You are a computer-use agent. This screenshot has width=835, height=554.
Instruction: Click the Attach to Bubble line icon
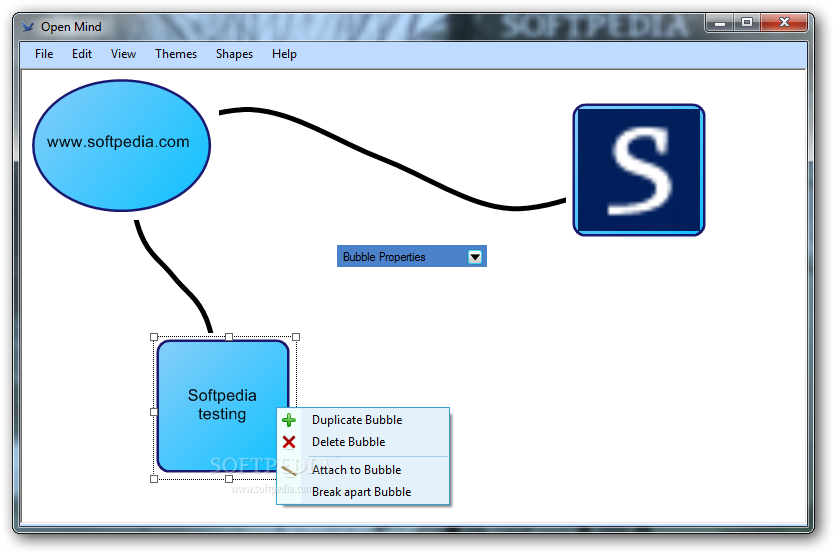pos(289,470)
